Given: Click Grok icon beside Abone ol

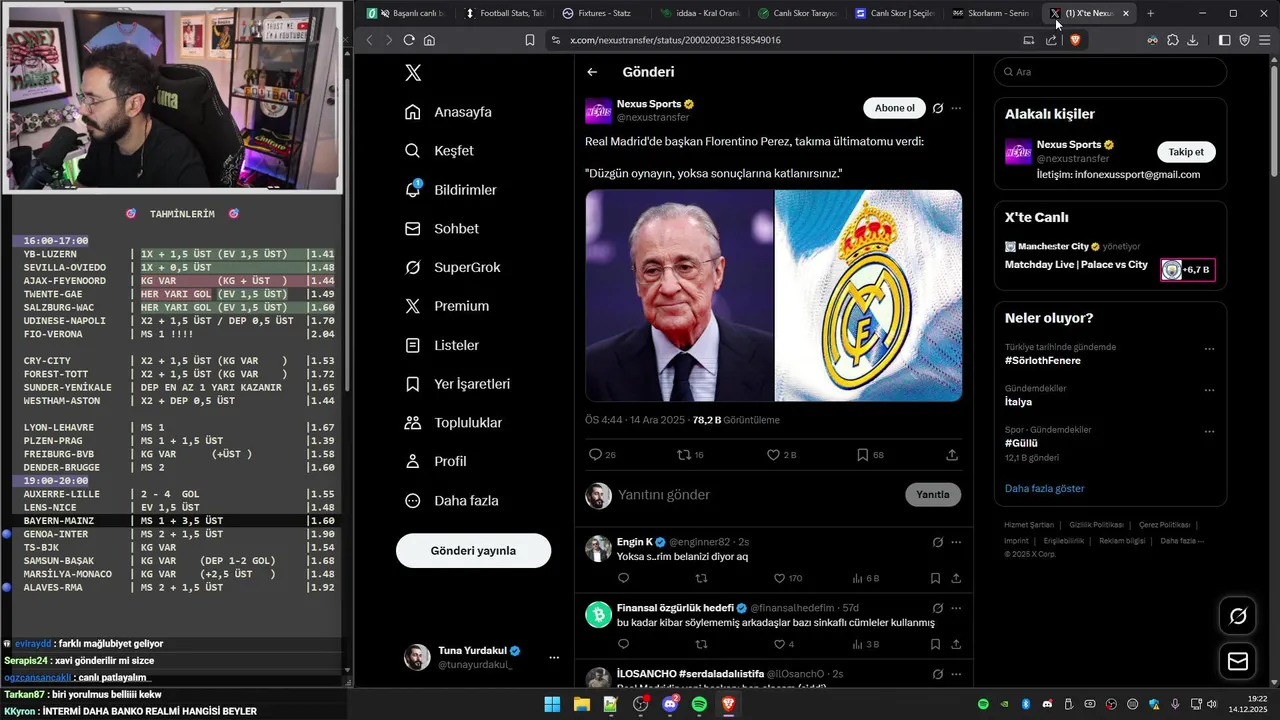Looking at the screenshot, I should [938, 108].
